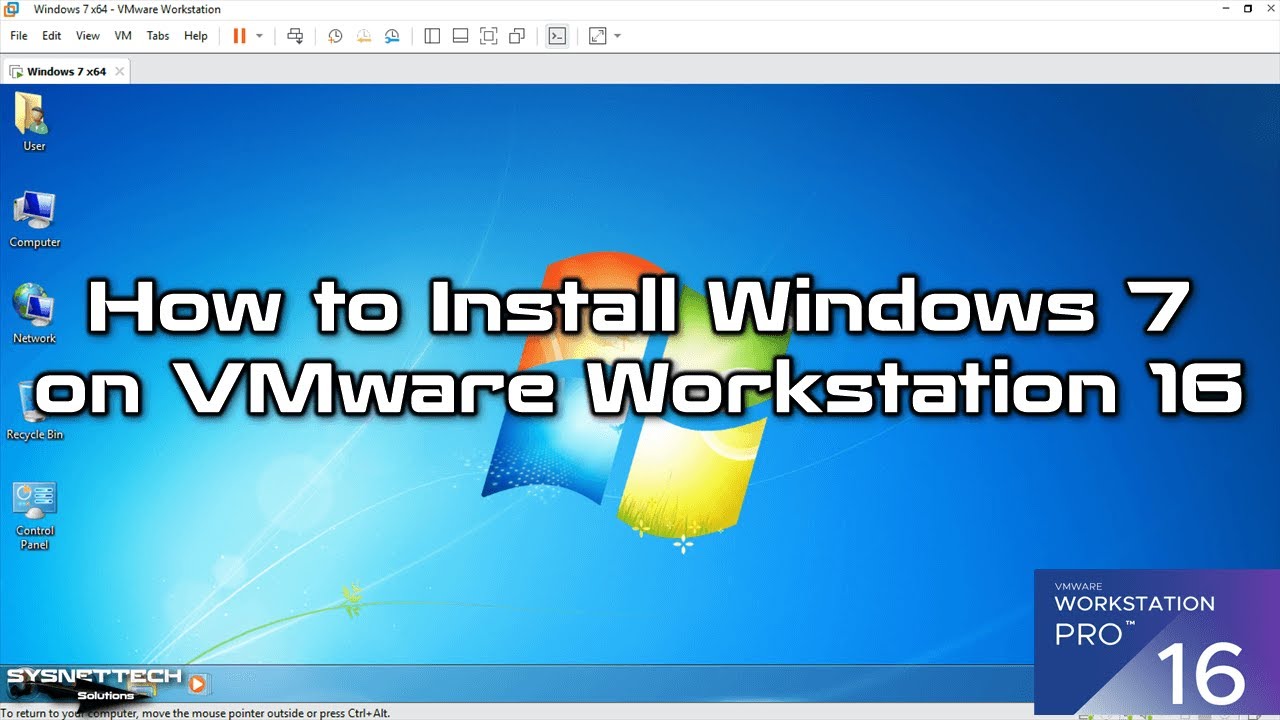Enter full screen mode
The image size is (1280, 720).
pyautogui.click(x=488, y=36)
